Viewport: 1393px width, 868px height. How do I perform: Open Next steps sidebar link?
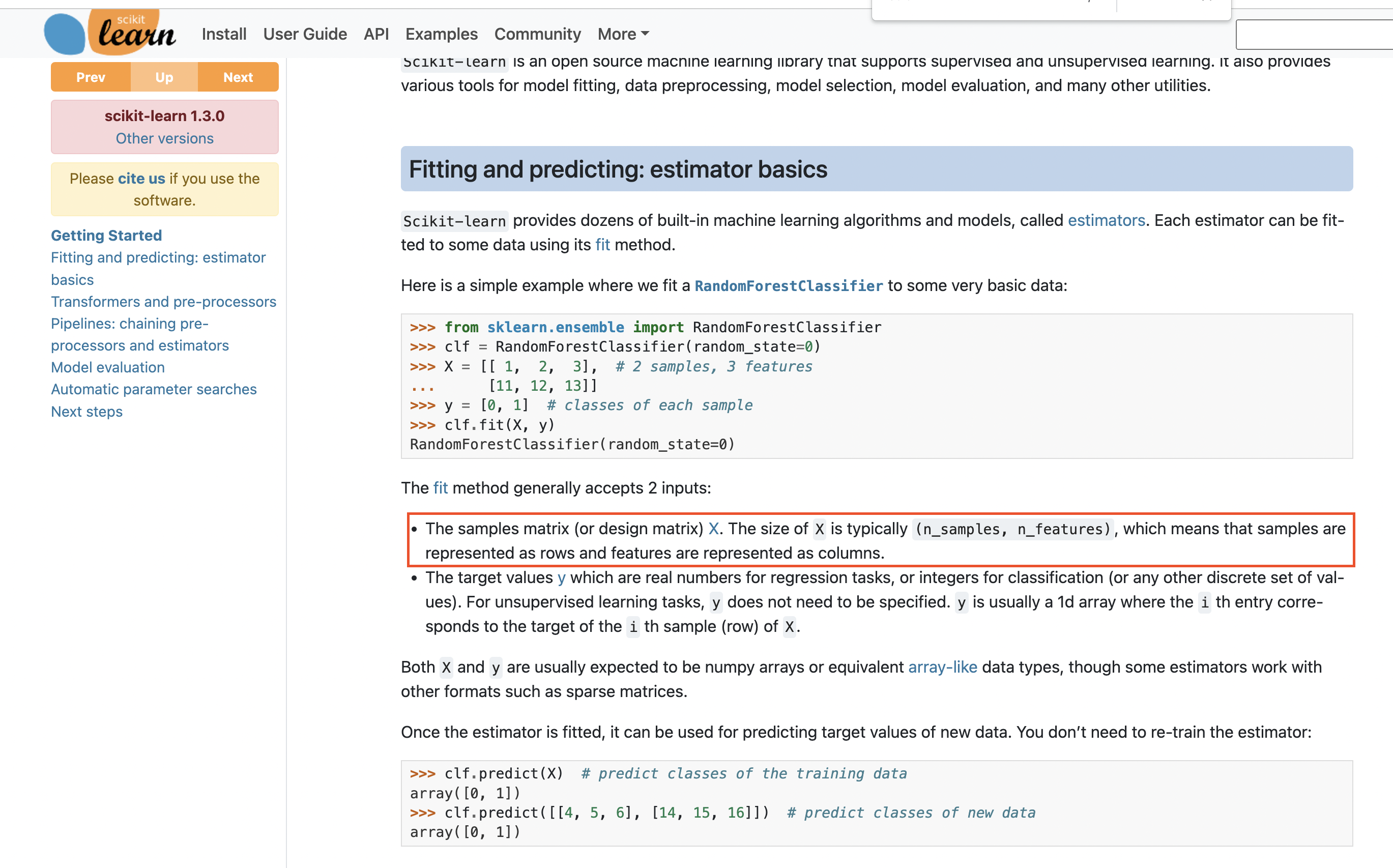tap(86, 412)
